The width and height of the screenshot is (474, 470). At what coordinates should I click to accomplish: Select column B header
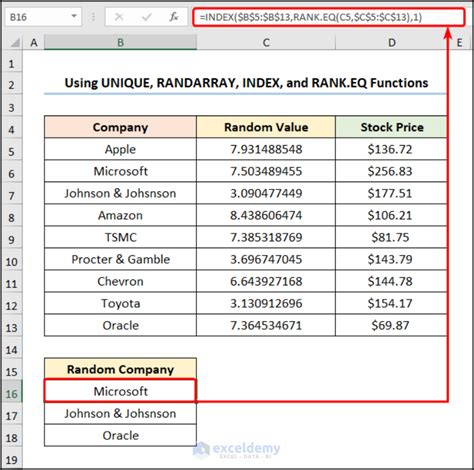(x=120, y=43)
